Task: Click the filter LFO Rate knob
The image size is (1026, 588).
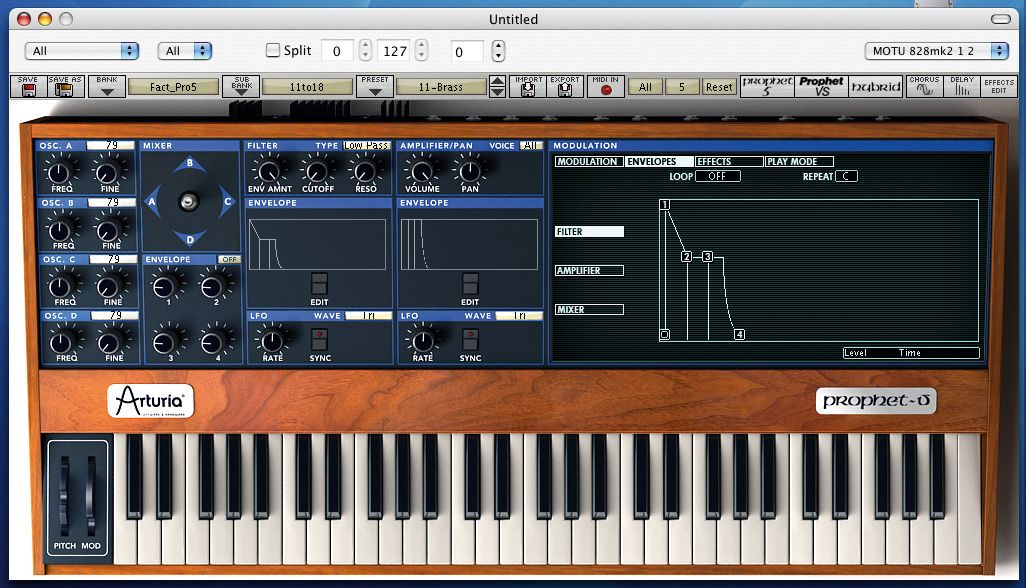Action: [272, 340]
